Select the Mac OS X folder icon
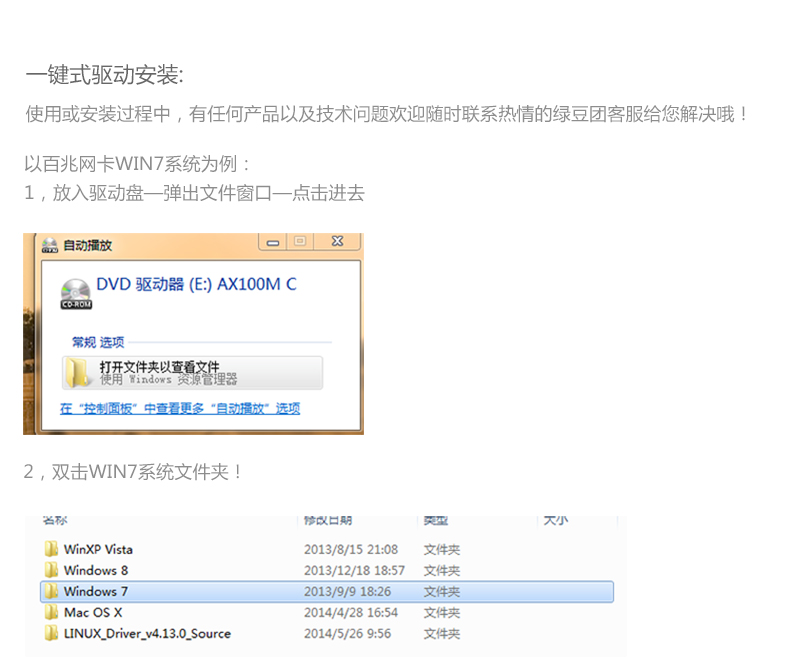The width and height of the screenshot is (790, 669). (x=51, y=613)
